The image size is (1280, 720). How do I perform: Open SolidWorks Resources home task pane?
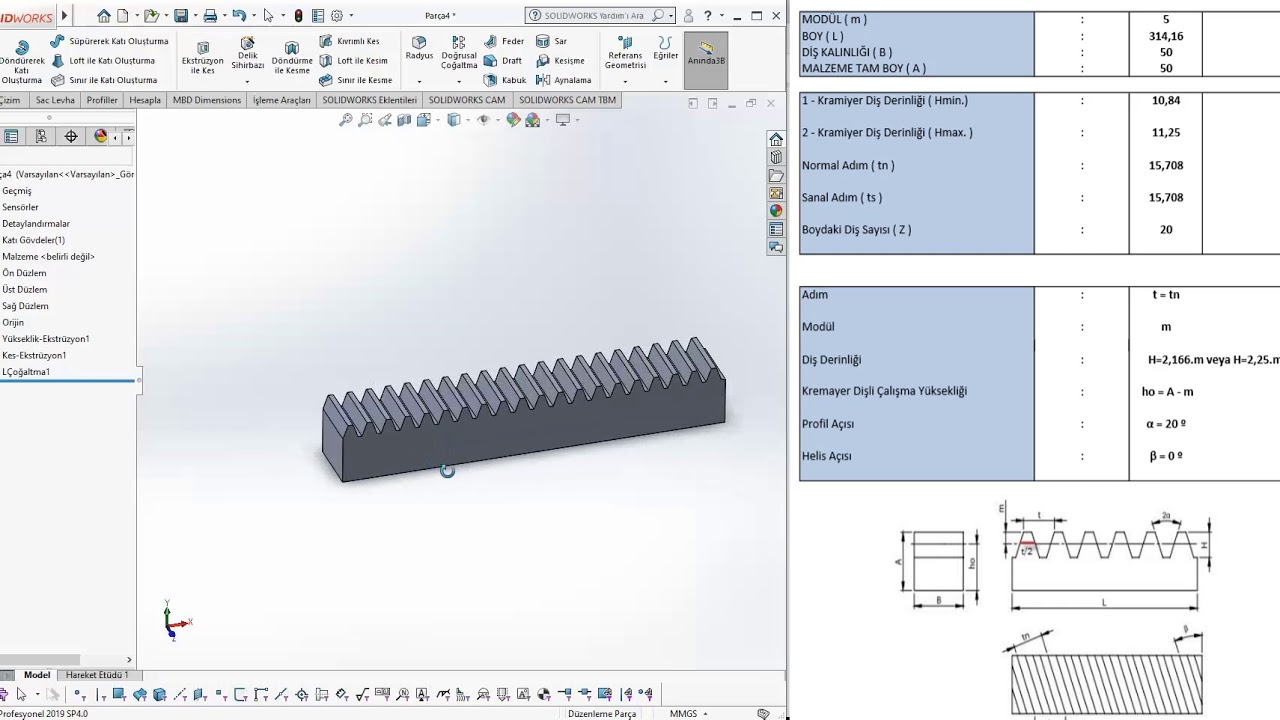tap(776, 139)
